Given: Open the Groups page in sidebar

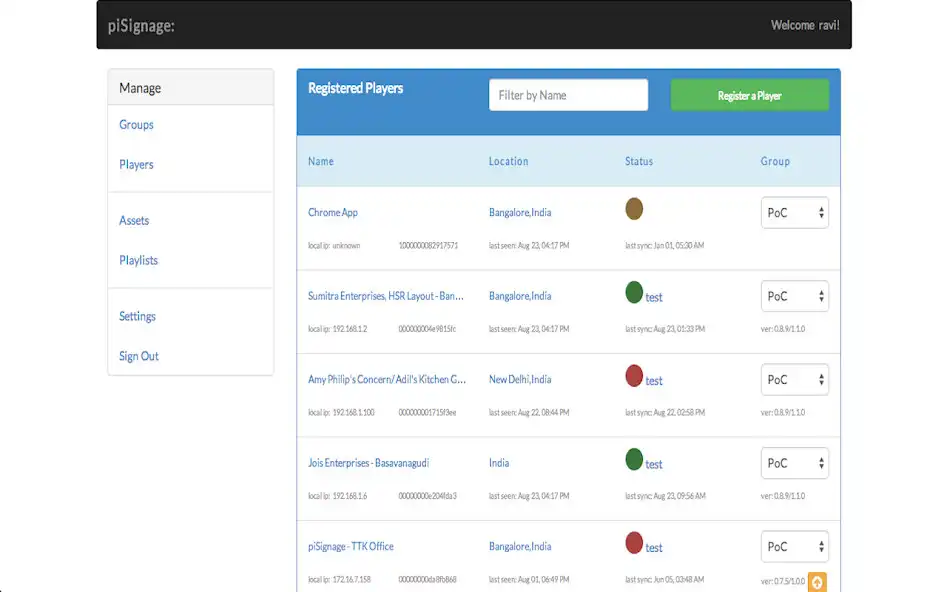Looking at the screenshot, I should (x=136, y=125).
